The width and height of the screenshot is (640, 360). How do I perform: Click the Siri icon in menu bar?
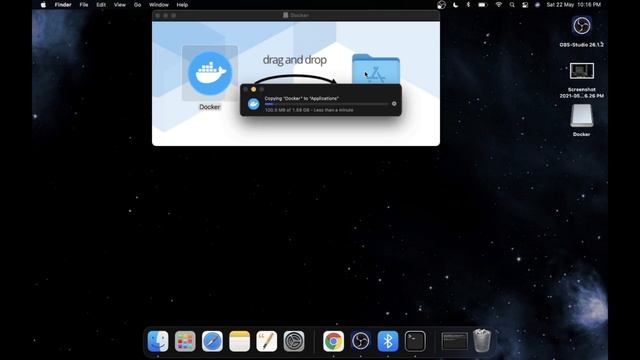point(538,5)
